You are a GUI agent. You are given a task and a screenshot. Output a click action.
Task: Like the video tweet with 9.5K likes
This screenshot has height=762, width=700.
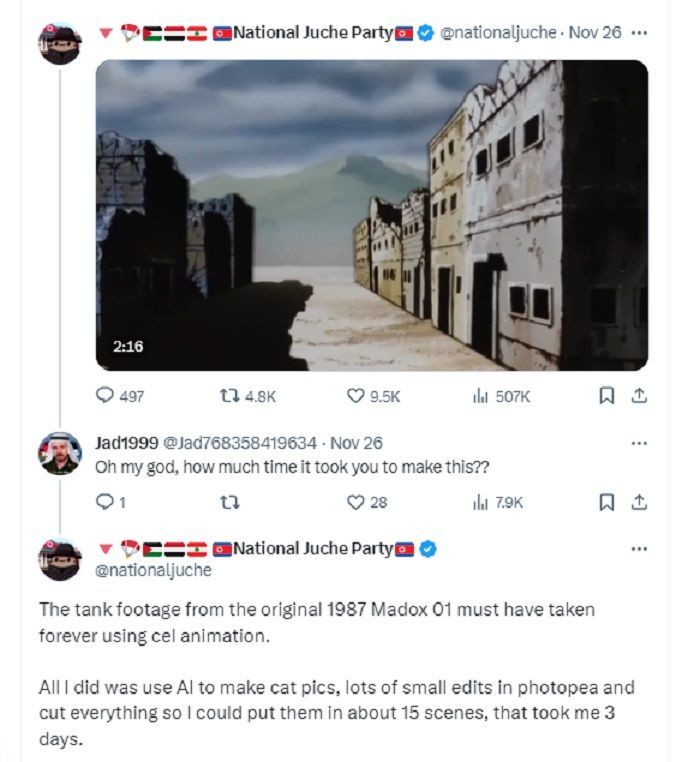[x=373, y=396]
